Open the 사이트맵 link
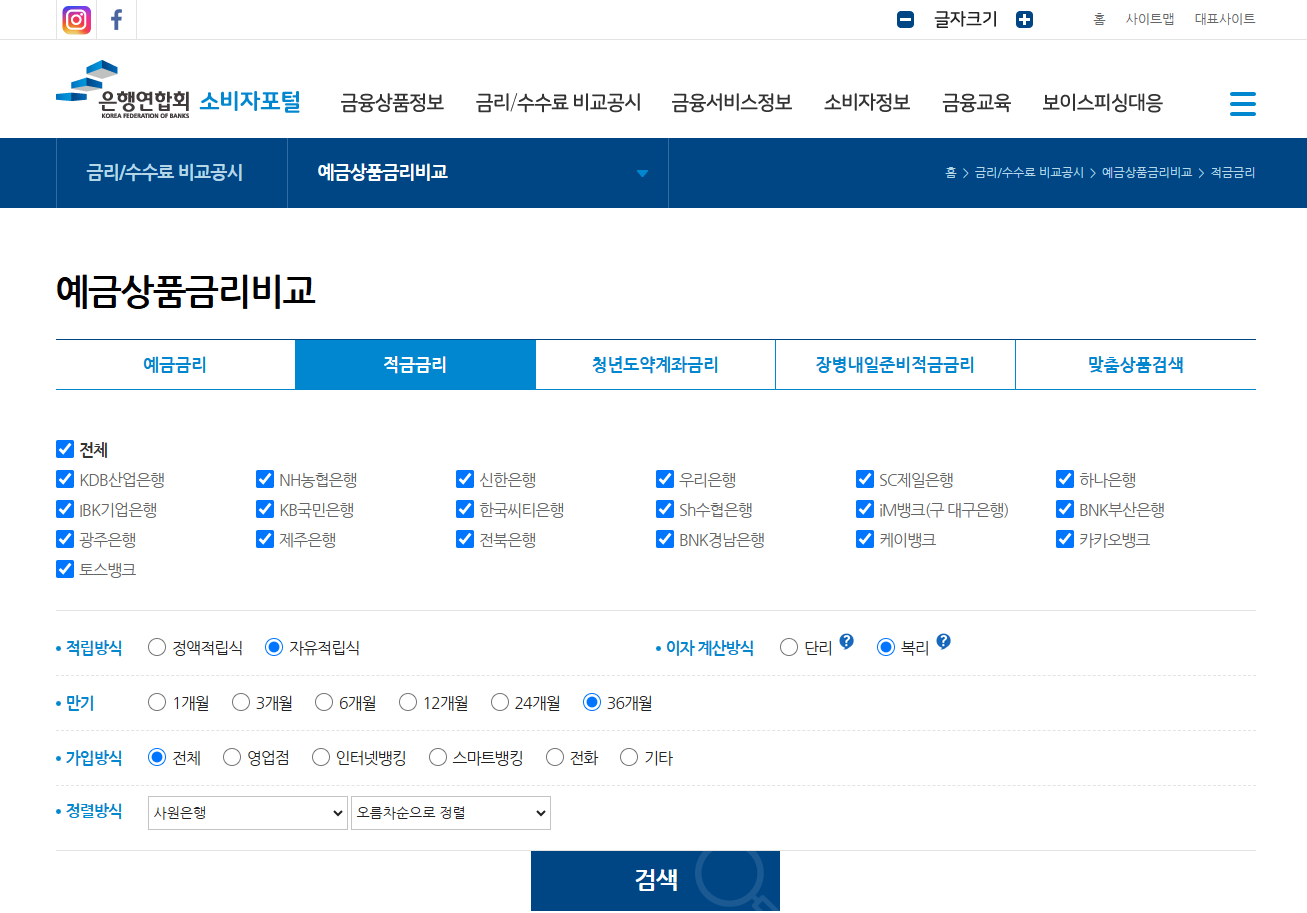The height and width of the screenshot is (913, 1307). click(1150, 19)
